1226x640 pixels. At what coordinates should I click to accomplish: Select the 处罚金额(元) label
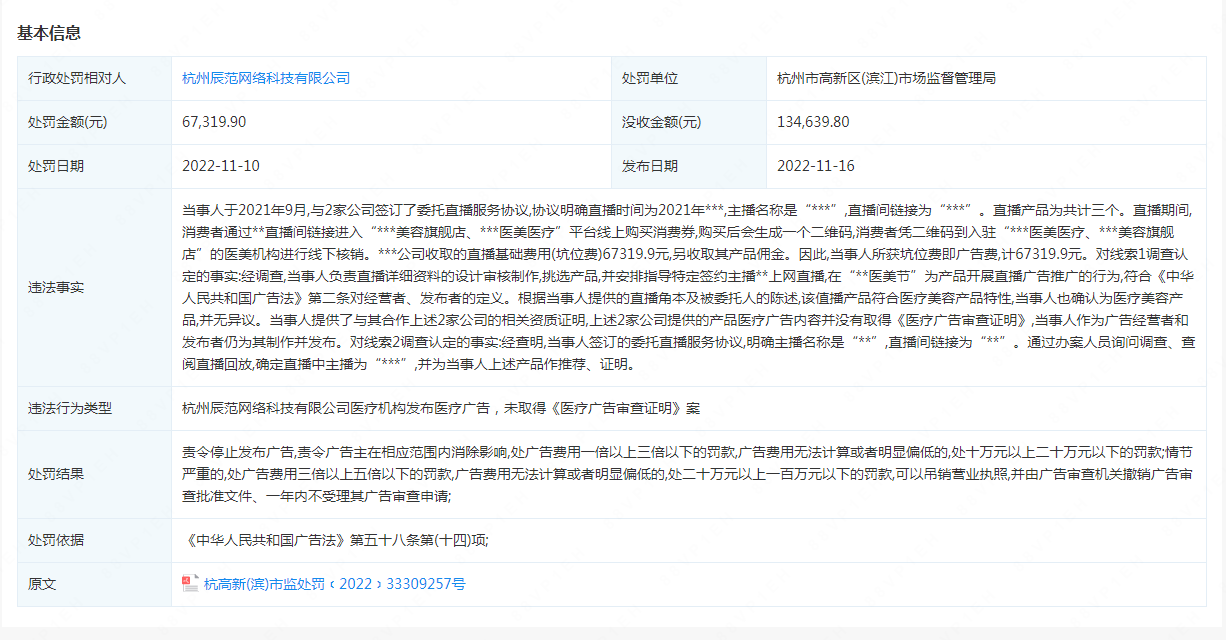point(67,122)
